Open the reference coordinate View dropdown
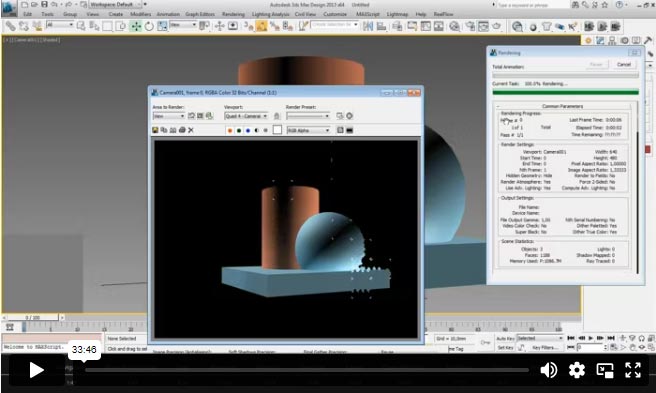The height and width of the screenshot is (393, 656). pos(183,25)
